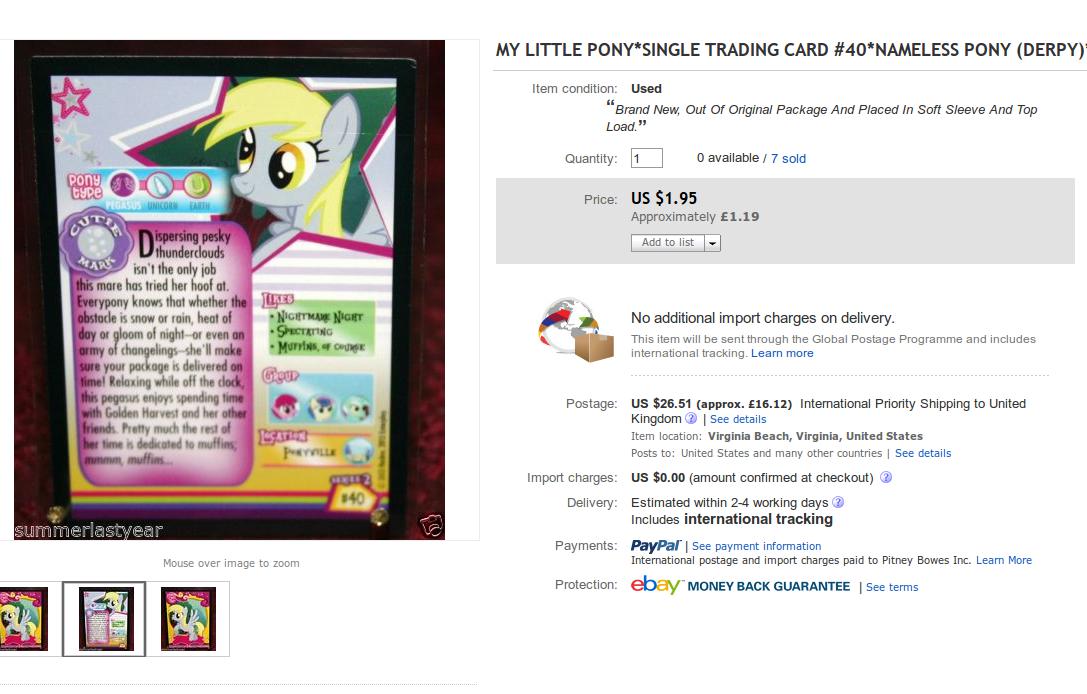Open See terms for money back guarantee
1087x694 pixels.
[x=892, y=587]
